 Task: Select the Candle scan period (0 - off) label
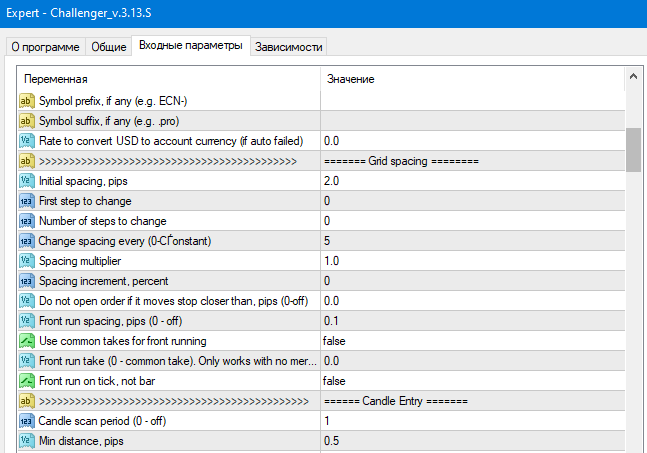tap(102, 421)
